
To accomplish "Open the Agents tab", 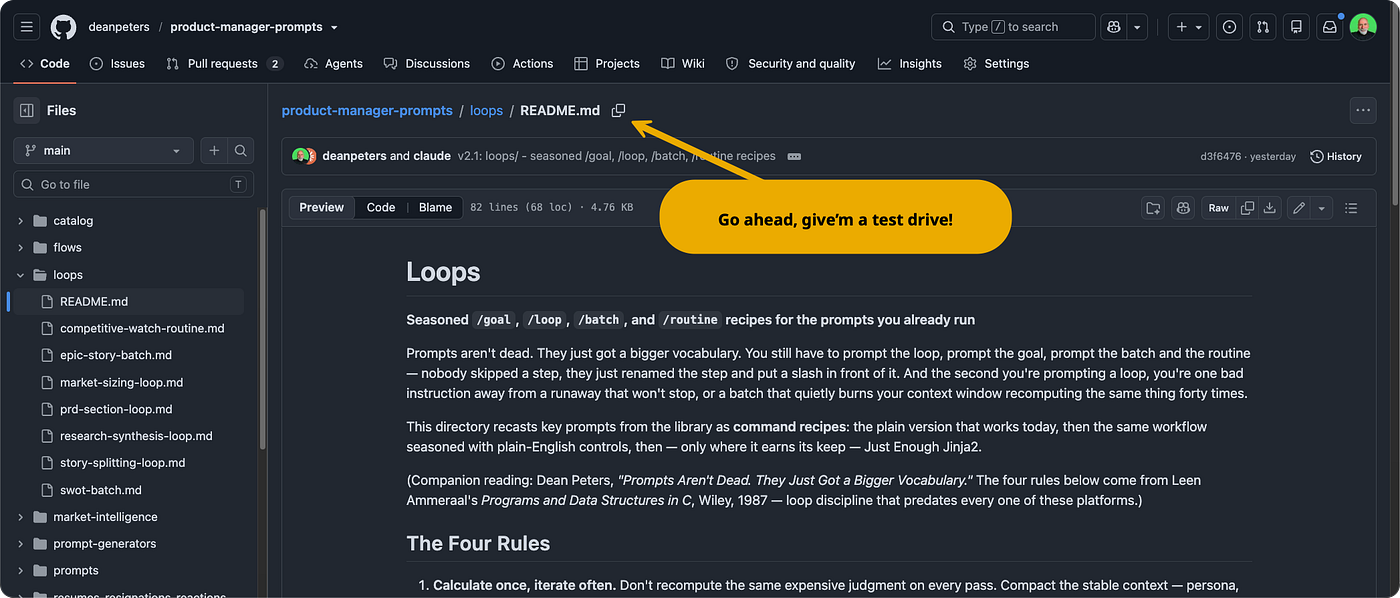I will tap(333, 64).
